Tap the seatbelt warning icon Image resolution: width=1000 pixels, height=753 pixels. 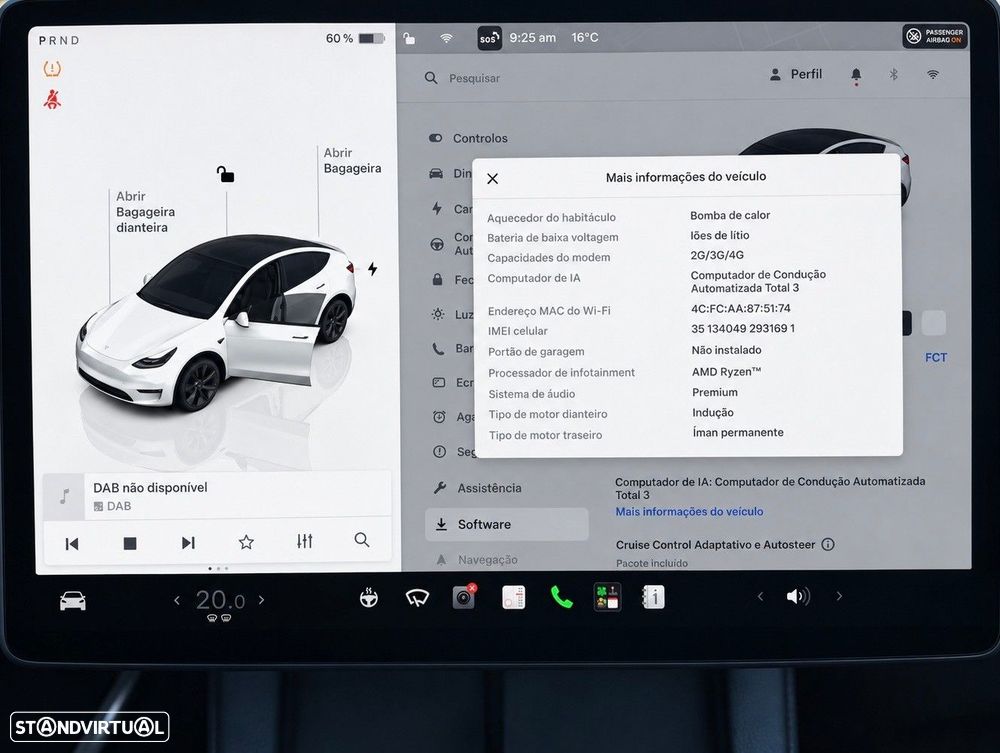pyautogui.click(x=52, y=99)
